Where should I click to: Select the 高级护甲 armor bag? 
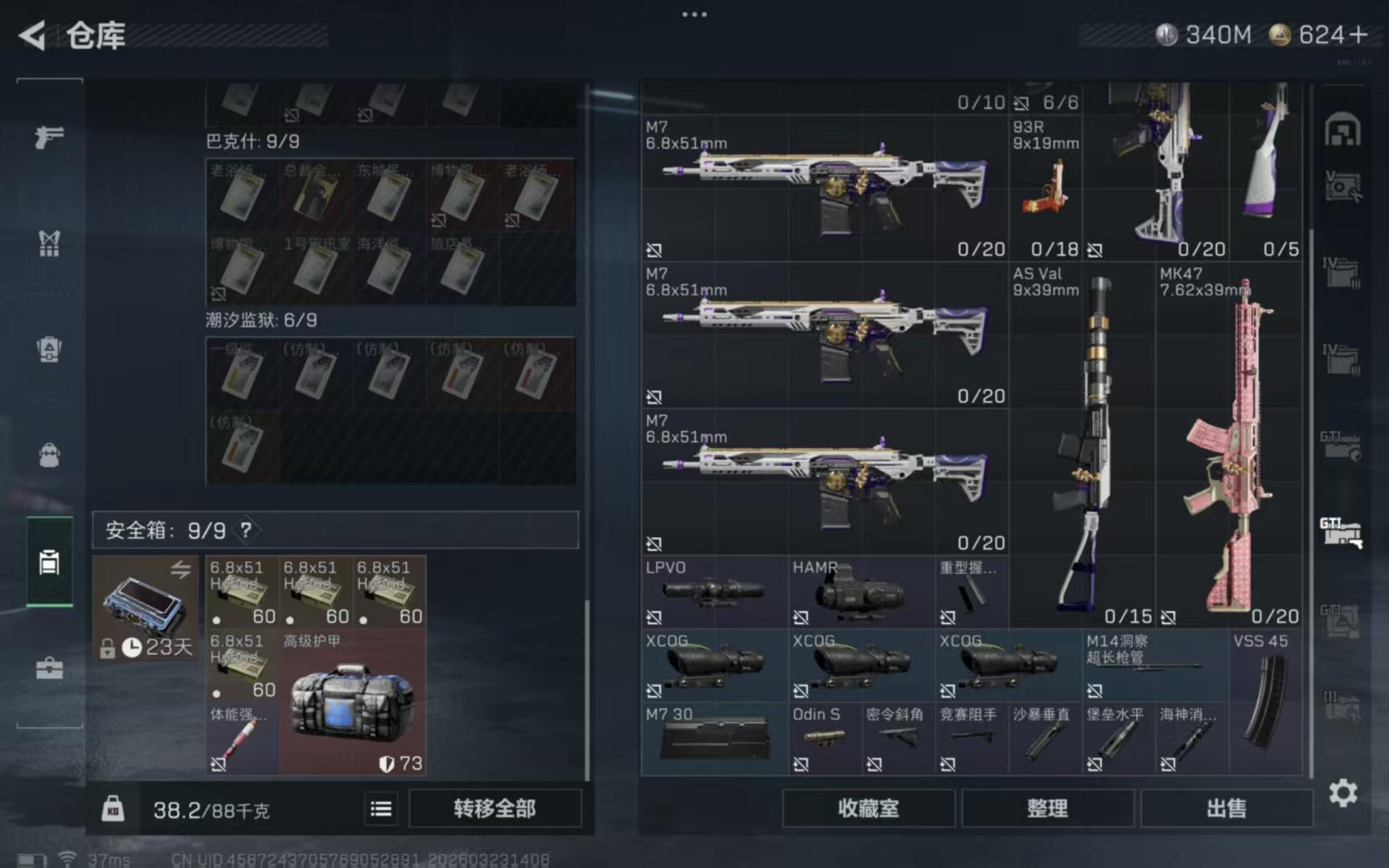tap(353, 702)
